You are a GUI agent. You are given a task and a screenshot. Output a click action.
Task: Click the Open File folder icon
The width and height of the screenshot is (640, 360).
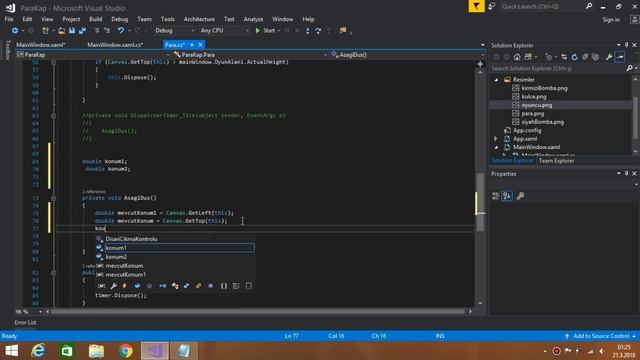click(61, 31)
